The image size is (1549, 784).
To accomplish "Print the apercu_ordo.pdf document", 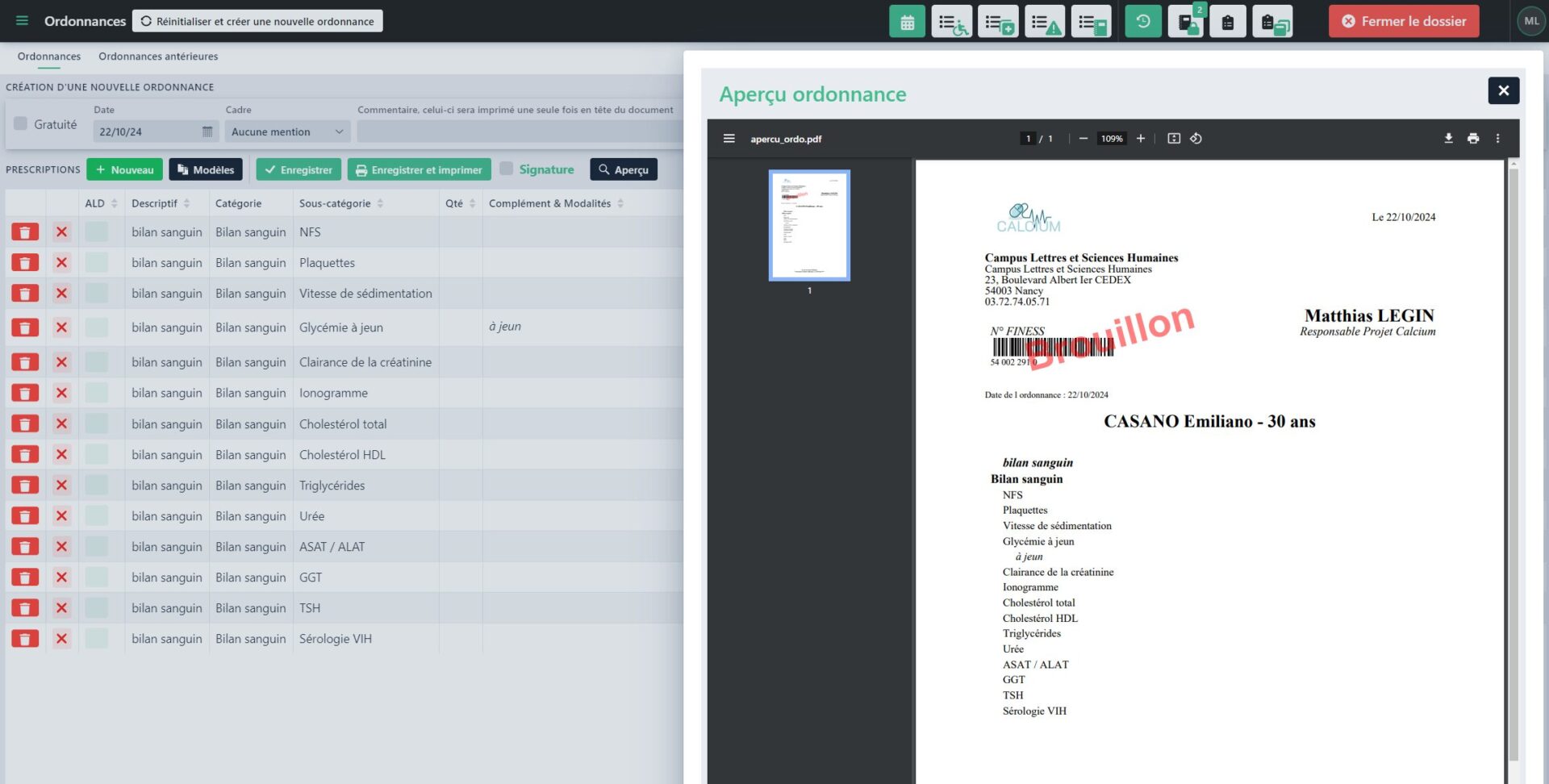I will pos(1473,139).
